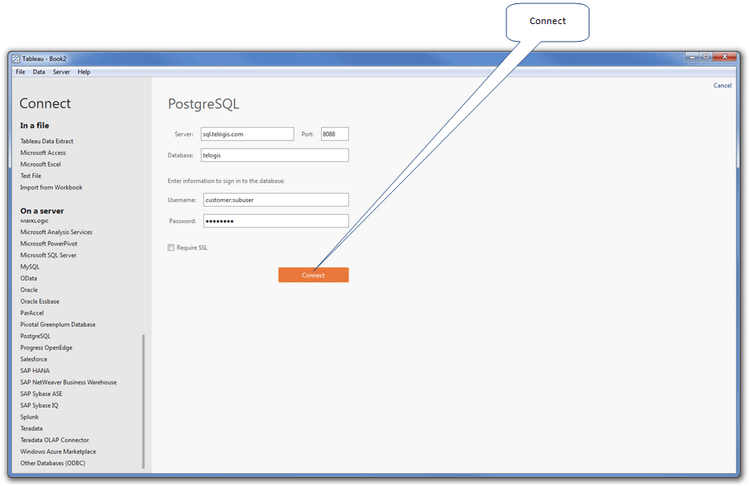Click the Port input field

(335, 134)
